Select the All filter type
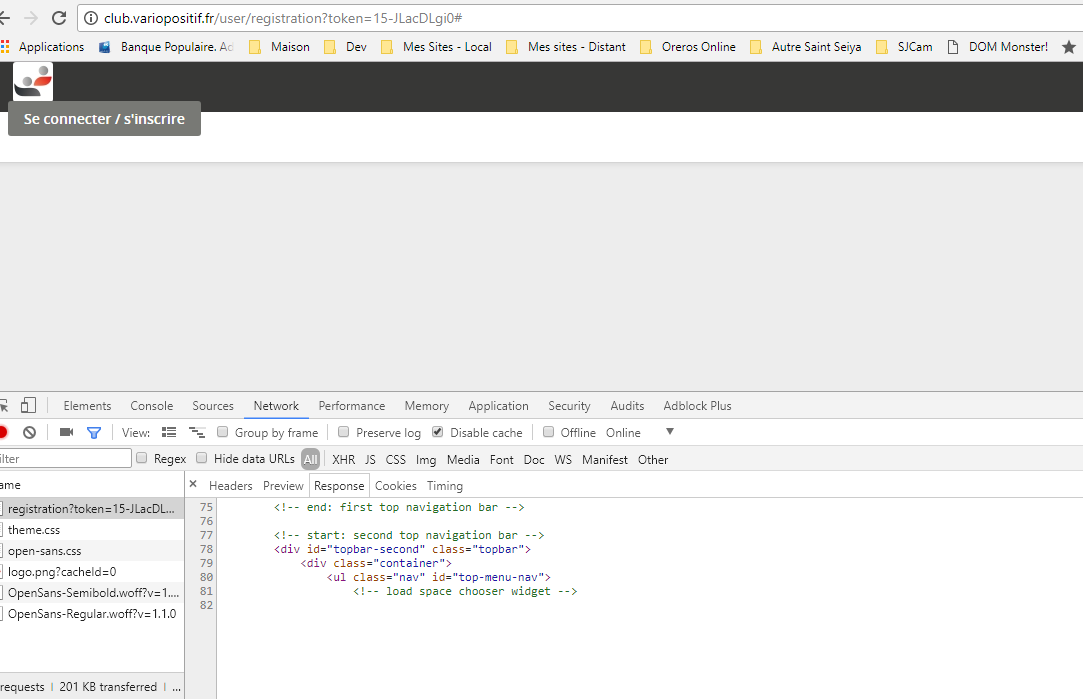Viewport: 1083px width, 699px height. click(x=310, y=459)
